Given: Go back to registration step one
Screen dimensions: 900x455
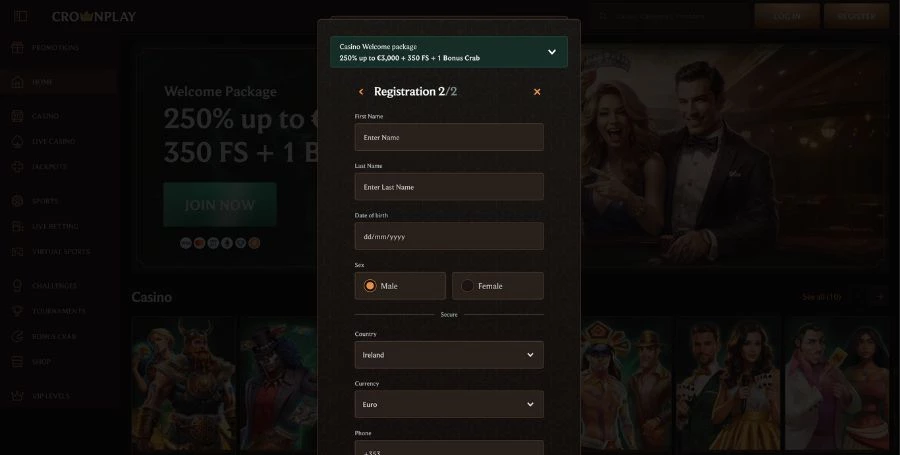Looking at the screenshot, I should click(361, 92).
